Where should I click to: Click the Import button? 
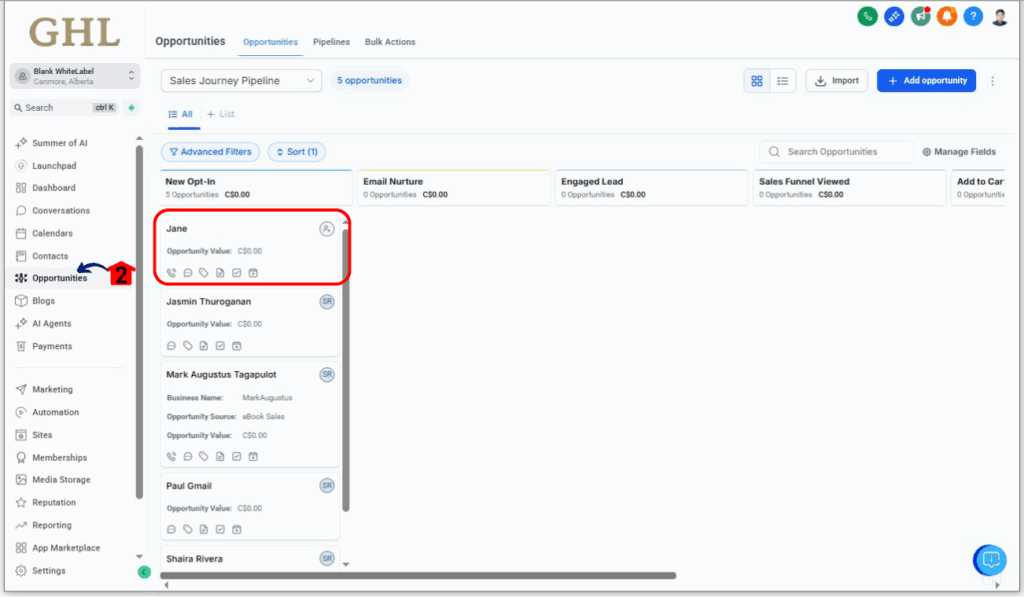tap(836, 81)
